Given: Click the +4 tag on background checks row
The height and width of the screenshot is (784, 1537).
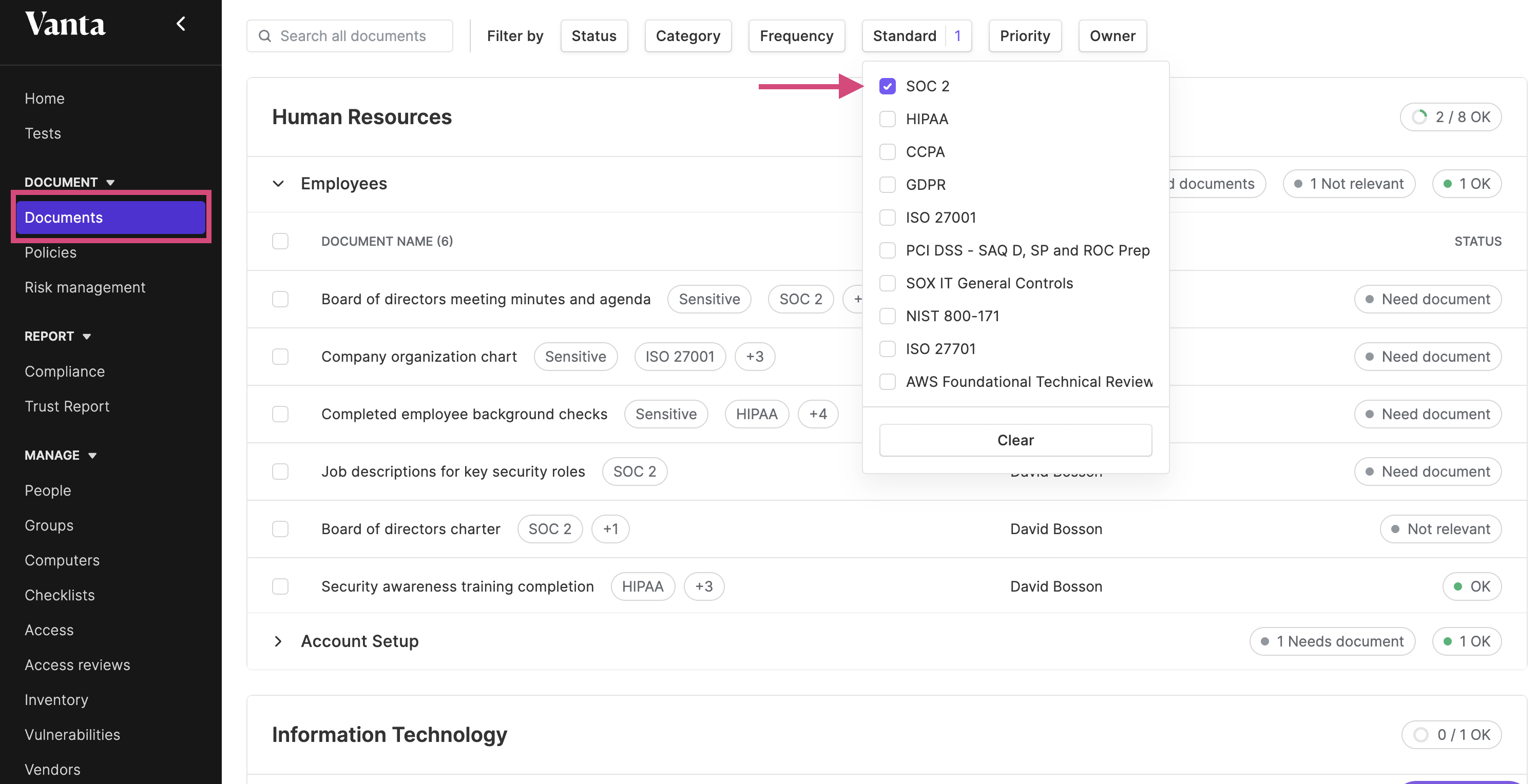Looking at the screenshot, I should click(x=818, y=414).
